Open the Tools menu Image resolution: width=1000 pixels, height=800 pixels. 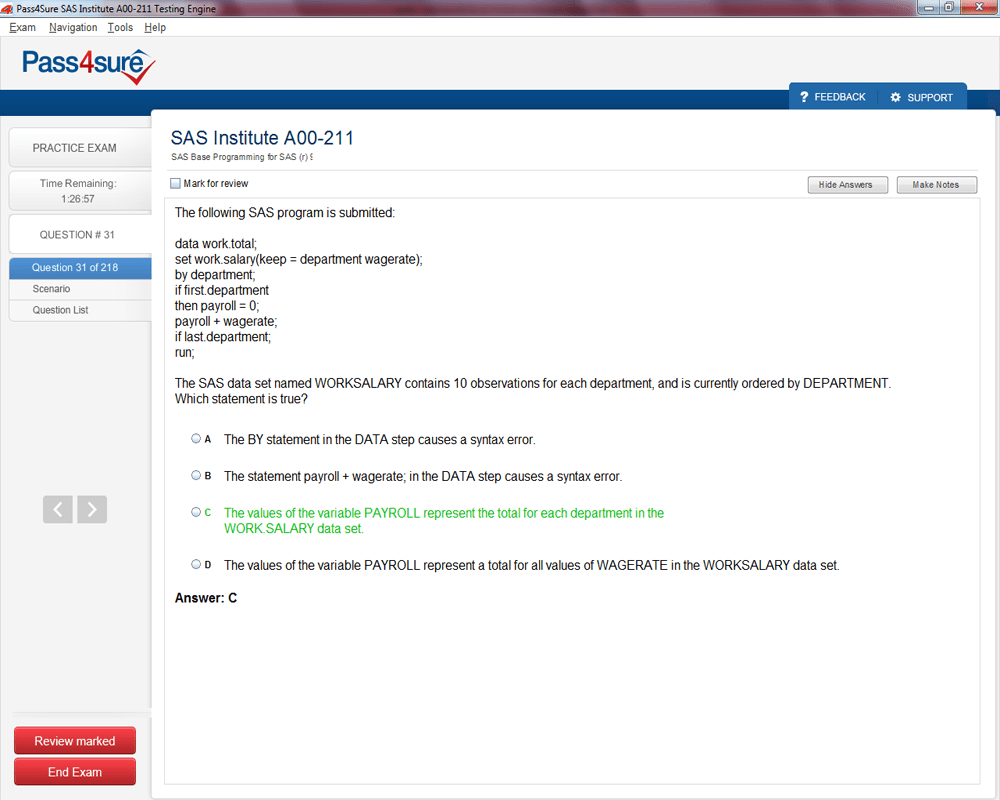click(120, 28)
